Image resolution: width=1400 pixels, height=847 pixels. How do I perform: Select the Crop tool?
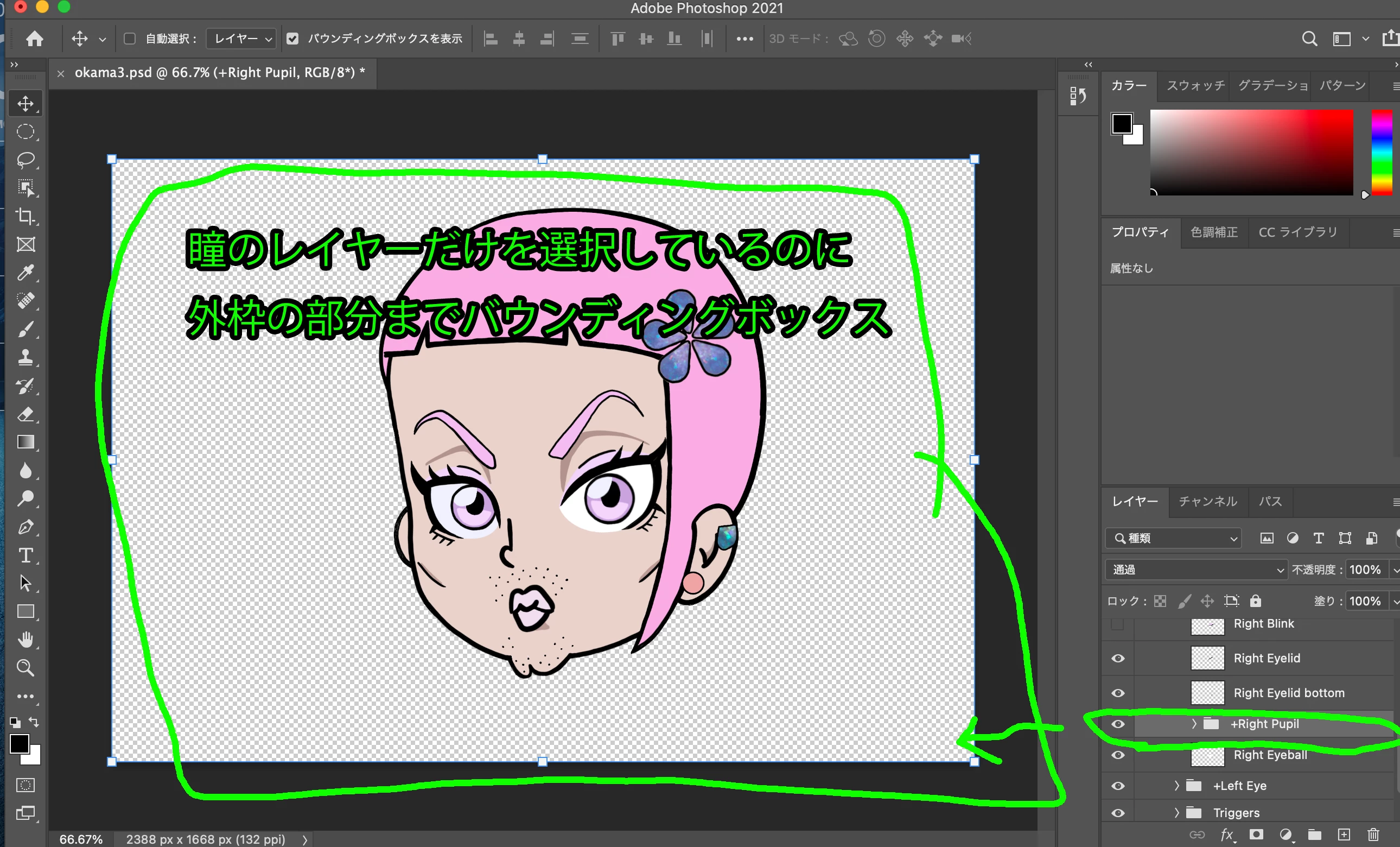tap(26, 216)
